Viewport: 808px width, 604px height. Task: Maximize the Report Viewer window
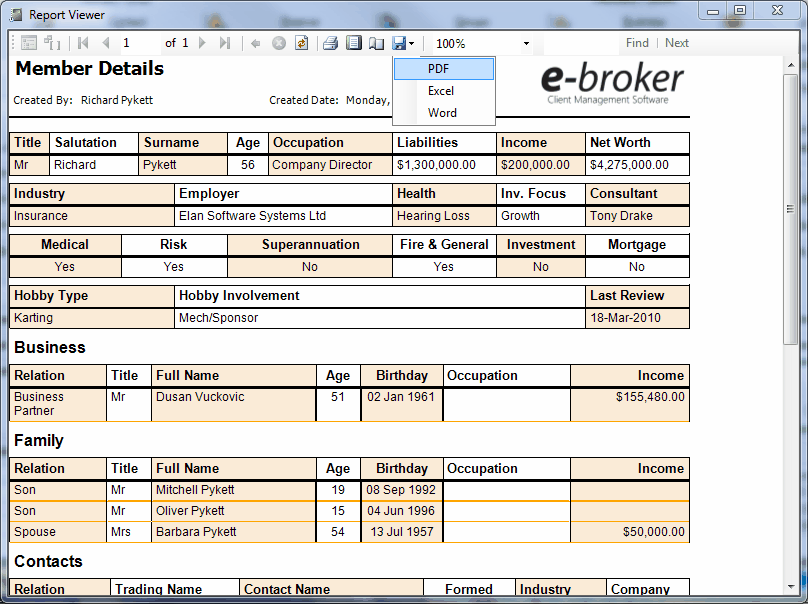pyautogui.click(x=740, y=11)
